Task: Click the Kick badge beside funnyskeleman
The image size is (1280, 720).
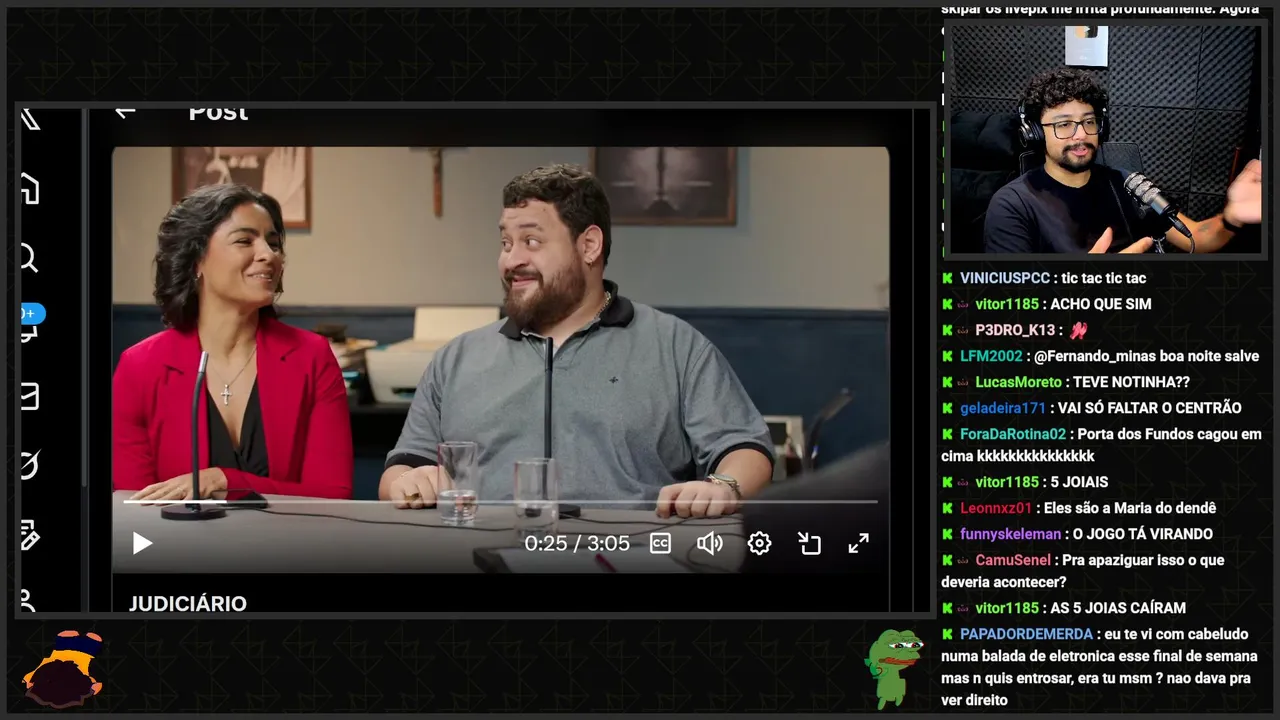Action: pos(947,534)
